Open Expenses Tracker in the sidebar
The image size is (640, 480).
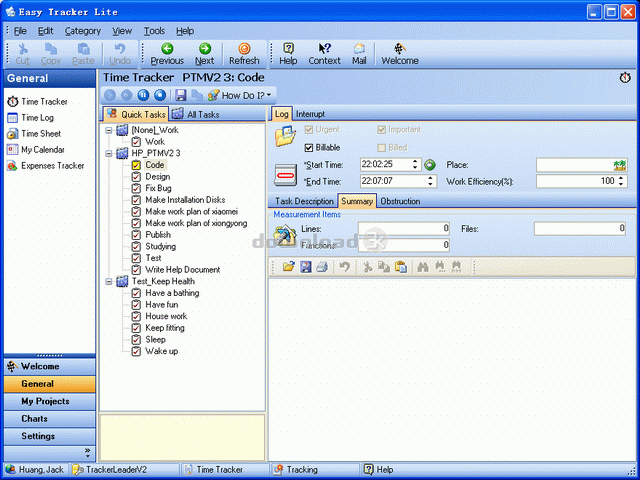point(52,166)
